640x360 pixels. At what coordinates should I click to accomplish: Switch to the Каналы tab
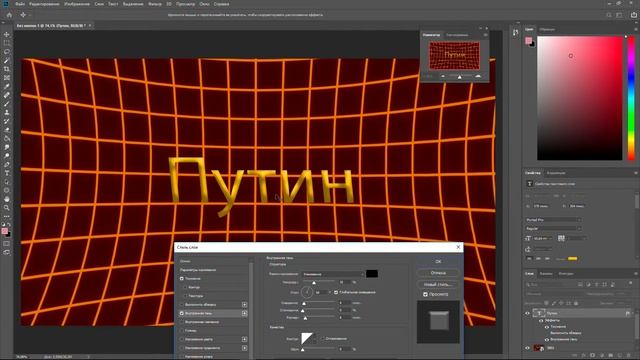(546, 273)
